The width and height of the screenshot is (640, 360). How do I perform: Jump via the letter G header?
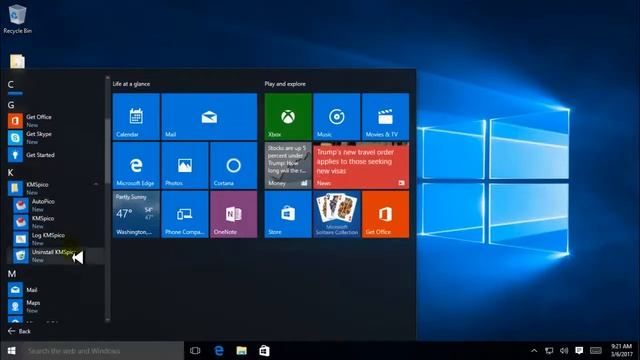pos(11,105)
